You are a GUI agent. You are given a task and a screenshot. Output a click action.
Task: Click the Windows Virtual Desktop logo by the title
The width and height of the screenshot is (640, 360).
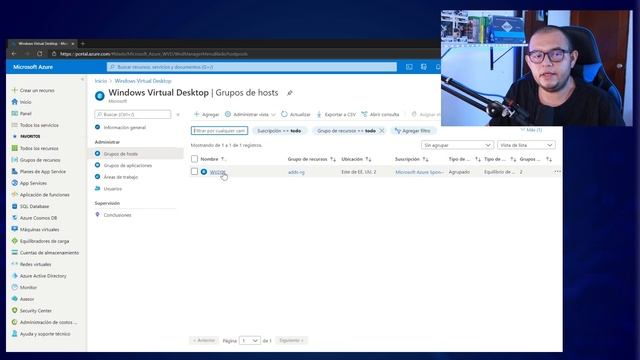pos(100,96)
